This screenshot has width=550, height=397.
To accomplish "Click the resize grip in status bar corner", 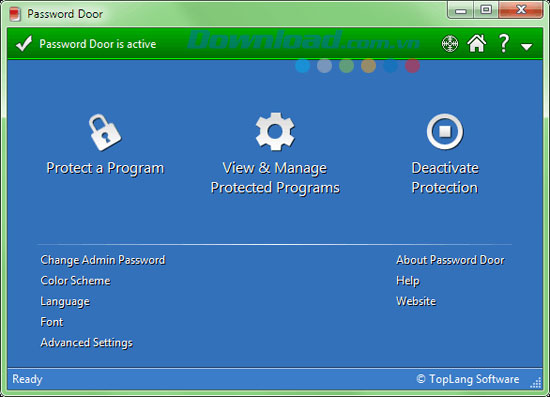I will click(536, 383).
